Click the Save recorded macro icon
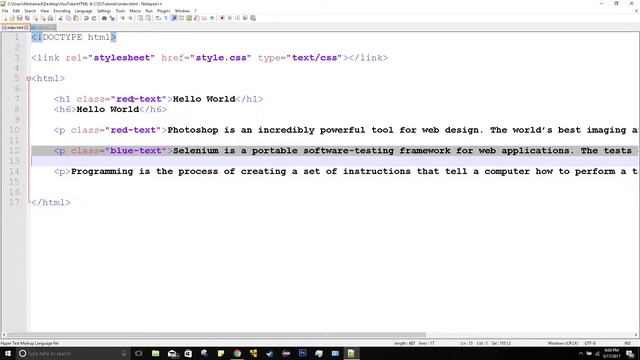This screenshot has width=640, height=360. point(253,18)
